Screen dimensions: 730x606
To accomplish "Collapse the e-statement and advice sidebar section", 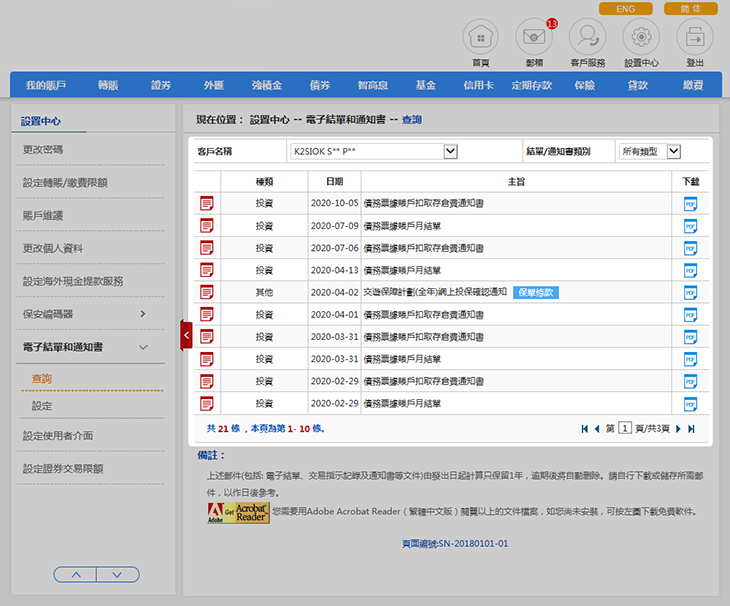I will coord(143,347).
